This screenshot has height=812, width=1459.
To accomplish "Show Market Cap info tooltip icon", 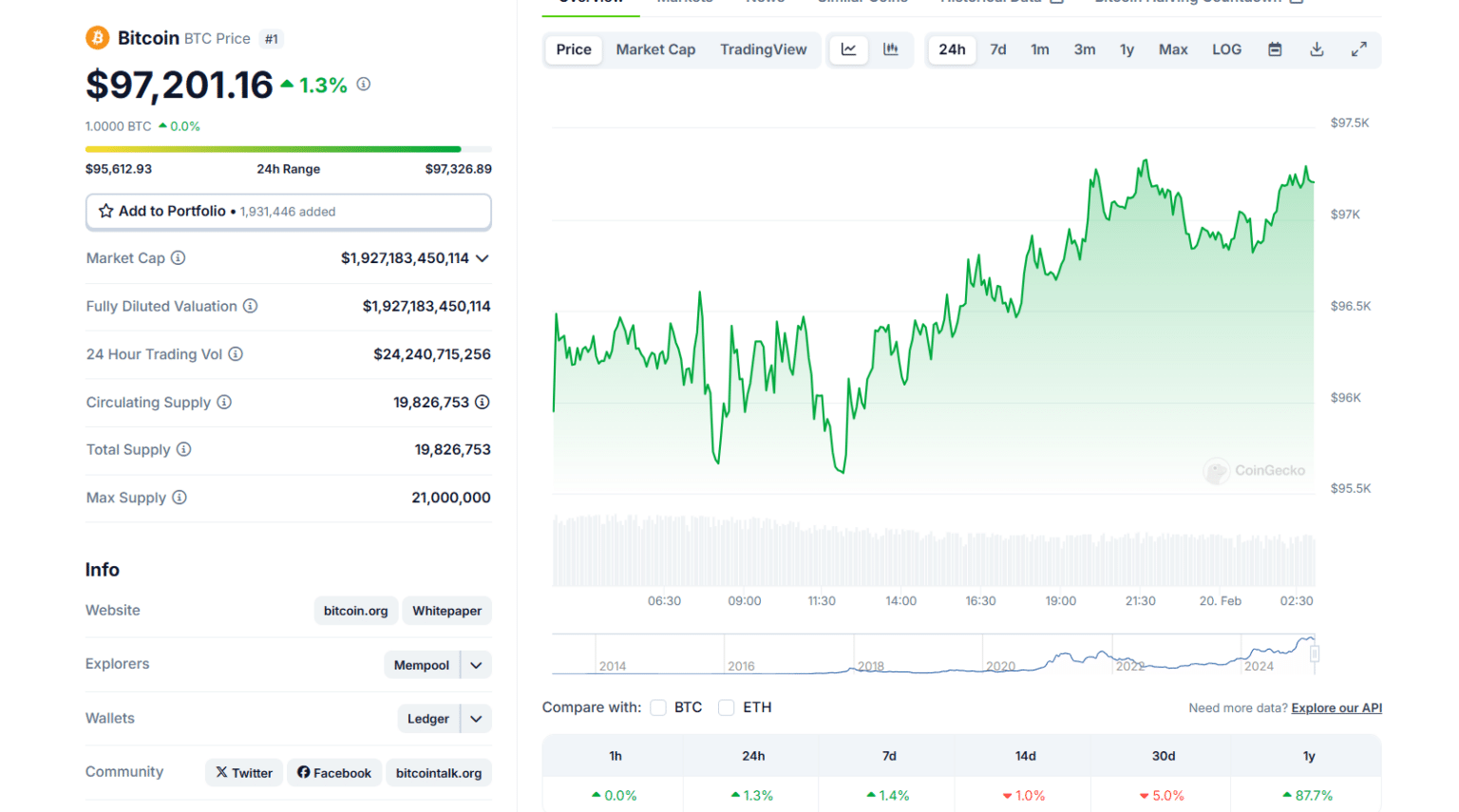I will 178,257.
